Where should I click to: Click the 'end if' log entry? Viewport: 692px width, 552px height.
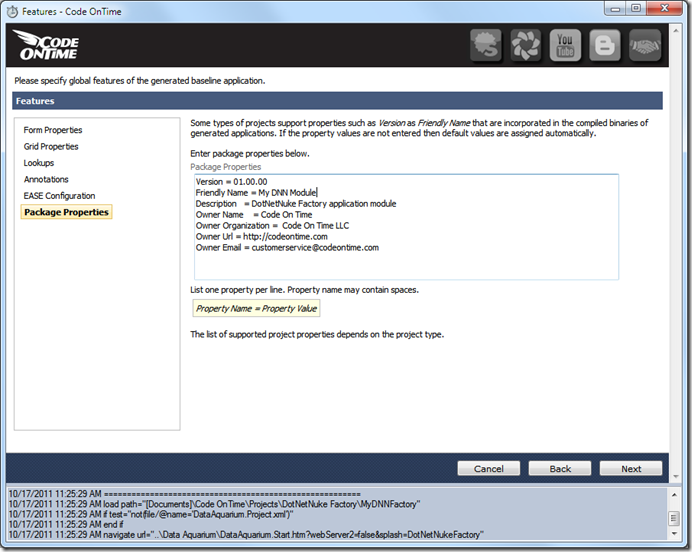(x=66, y=525)
